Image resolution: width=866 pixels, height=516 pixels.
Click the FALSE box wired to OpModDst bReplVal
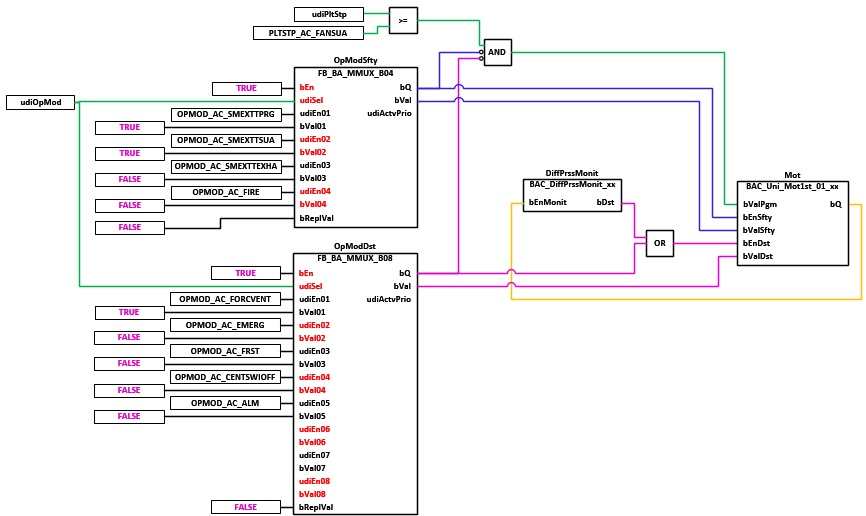[246, 507]
